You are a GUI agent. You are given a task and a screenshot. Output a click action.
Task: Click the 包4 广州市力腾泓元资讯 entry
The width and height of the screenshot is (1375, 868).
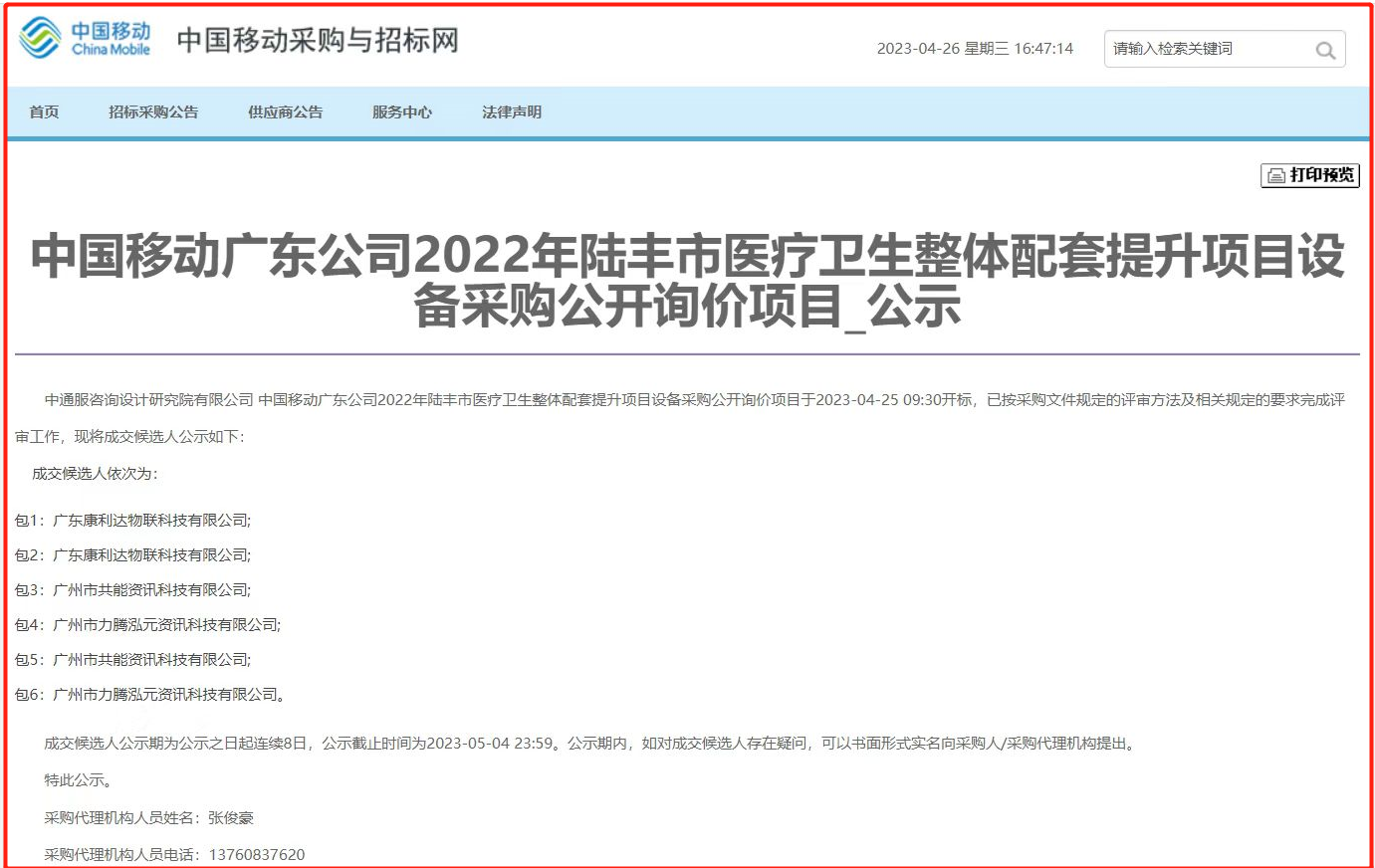(148, 624)
